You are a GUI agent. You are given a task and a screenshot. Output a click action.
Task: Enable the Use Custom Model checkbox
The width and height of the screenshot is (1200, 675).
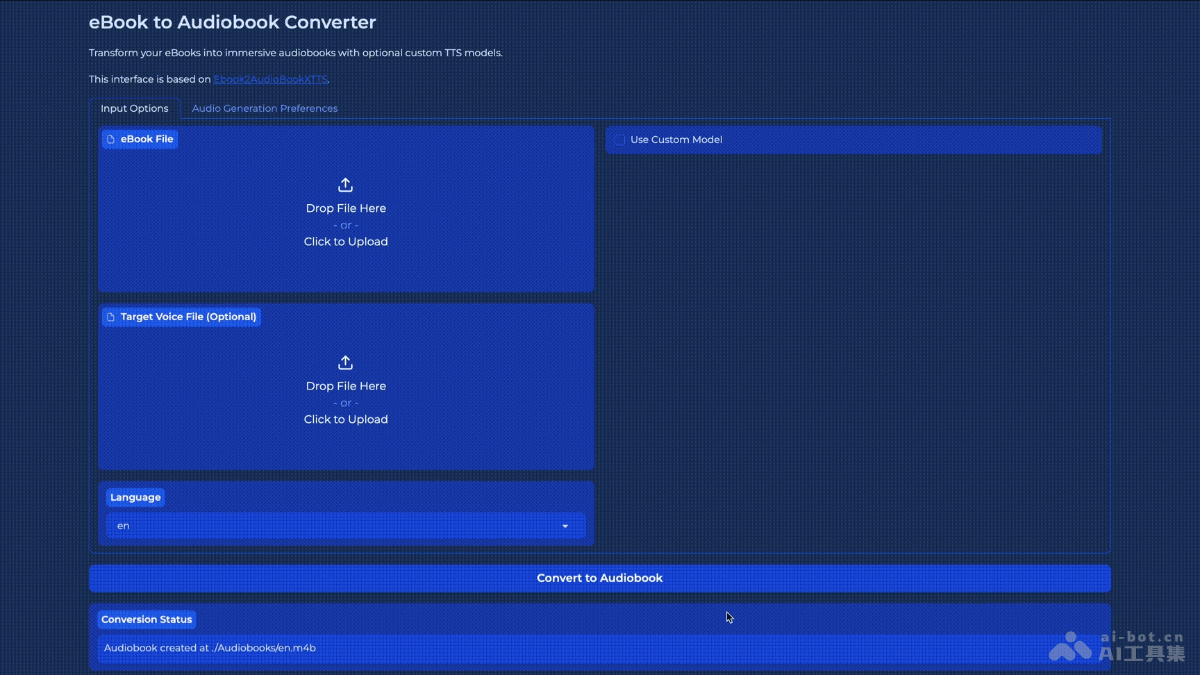point(619,140)
